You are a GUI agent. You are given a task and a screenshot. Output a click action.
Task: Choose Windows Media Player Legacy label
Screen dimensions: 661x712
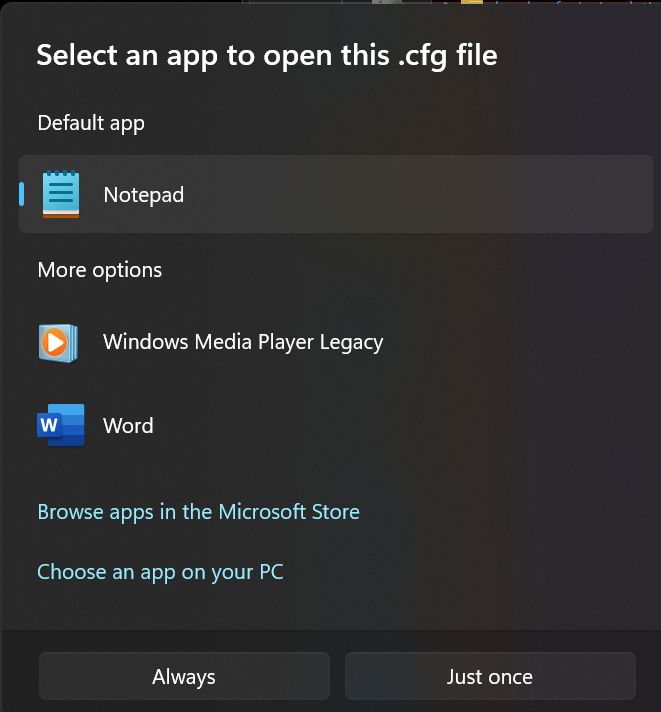pyautogui.click(x=243, y=342)
